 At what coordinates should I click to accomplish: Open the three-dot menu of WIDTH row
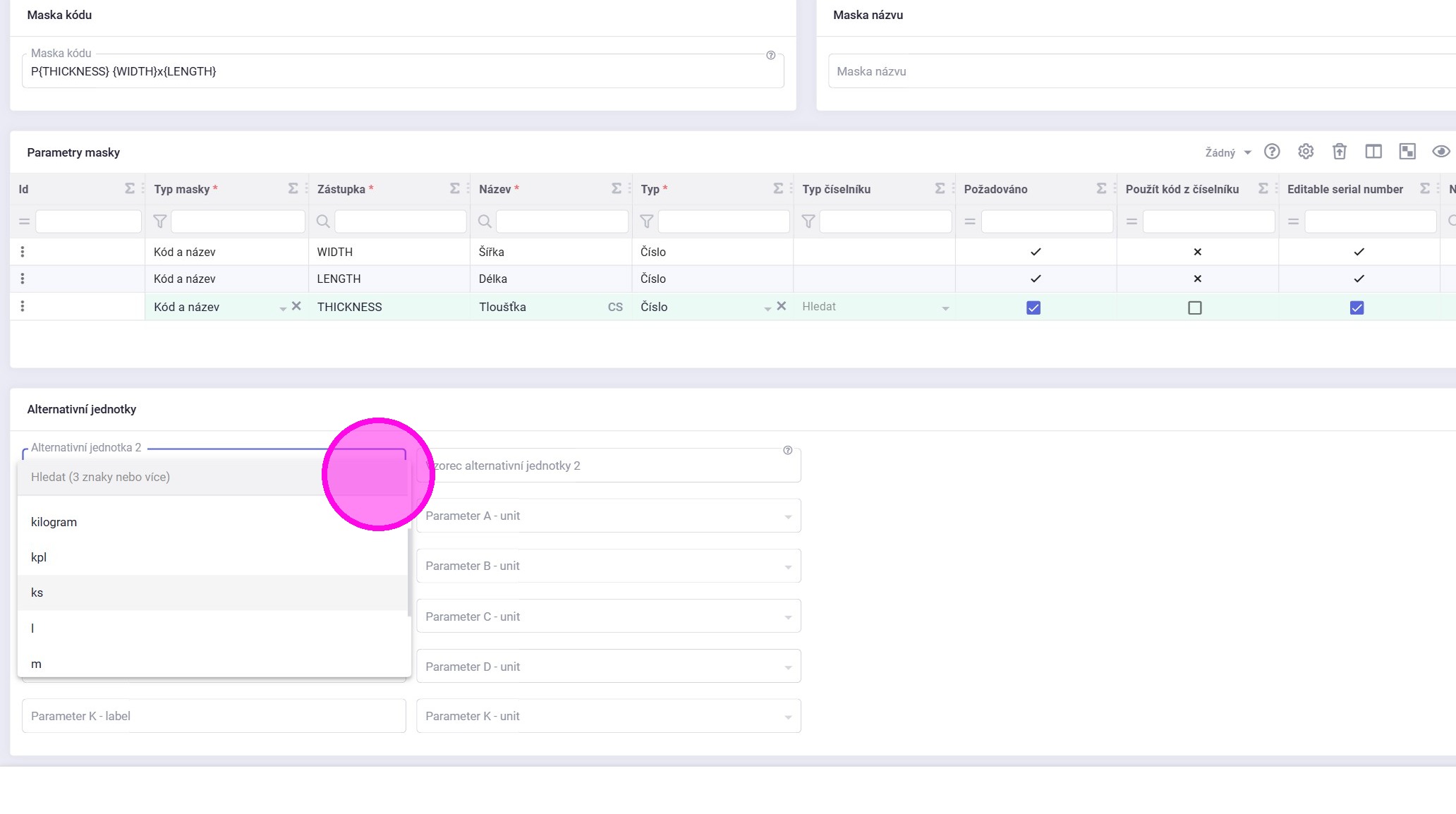[23, 252]
